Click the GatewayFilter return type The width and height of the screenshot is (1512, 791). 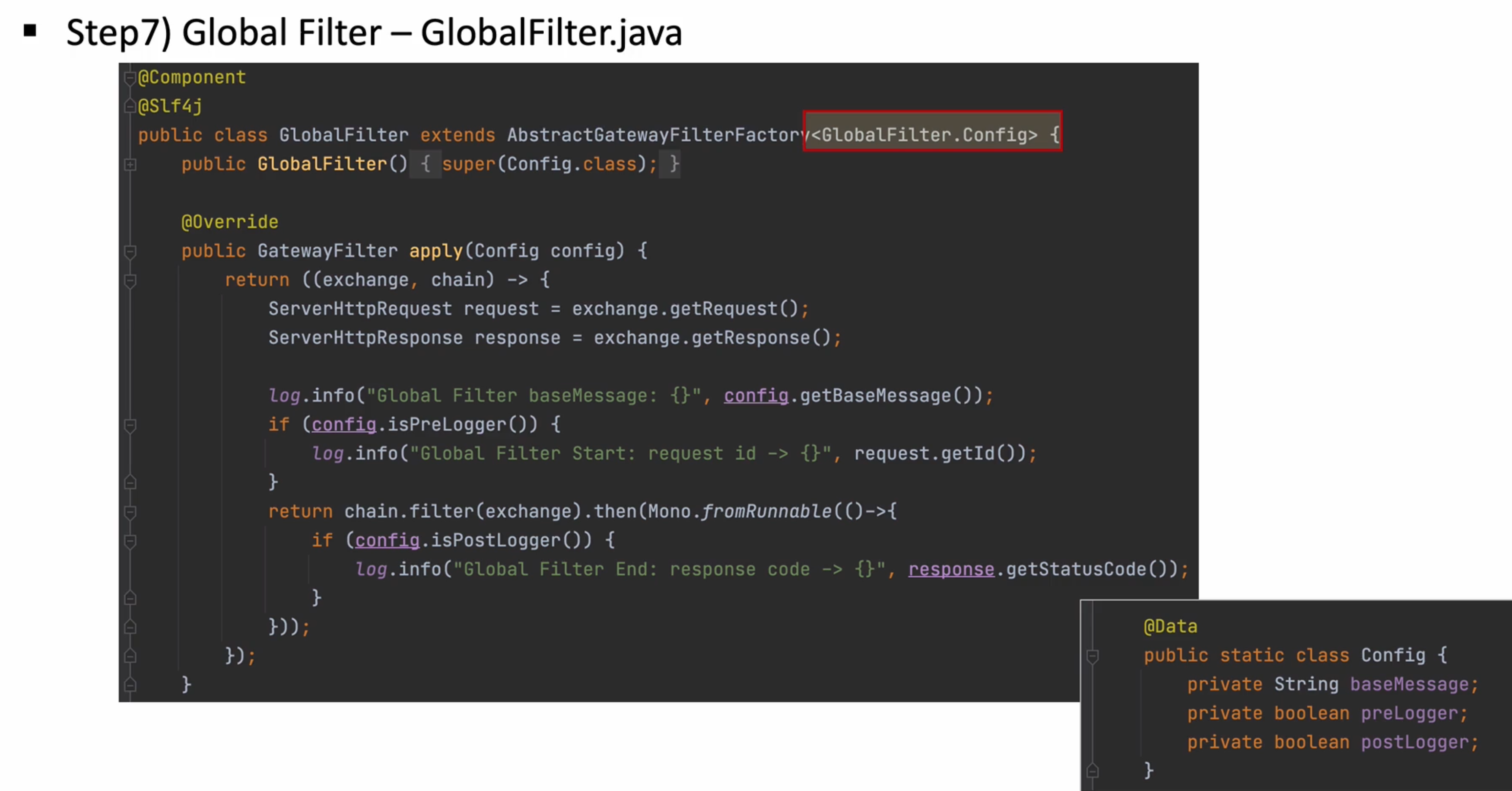pos(327,251)
